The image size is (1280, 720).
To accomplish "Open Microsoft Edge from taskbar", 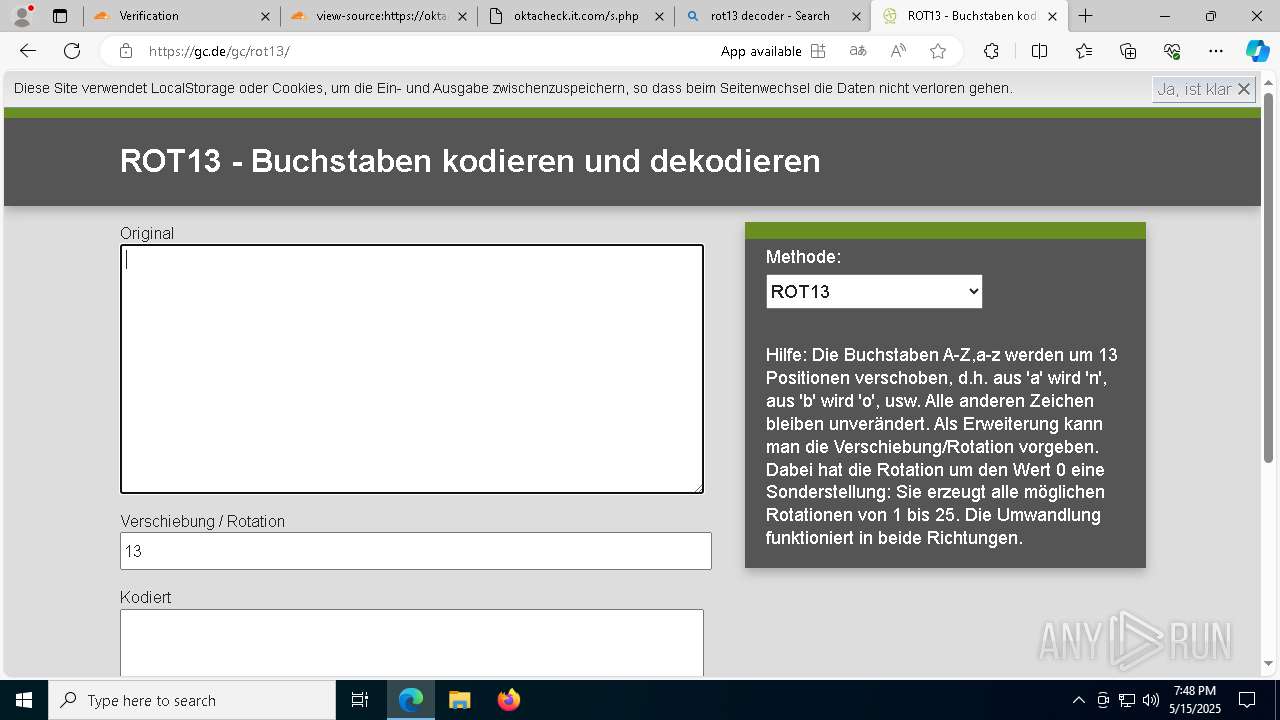I will pyautogui.click(x=411, y=700).
